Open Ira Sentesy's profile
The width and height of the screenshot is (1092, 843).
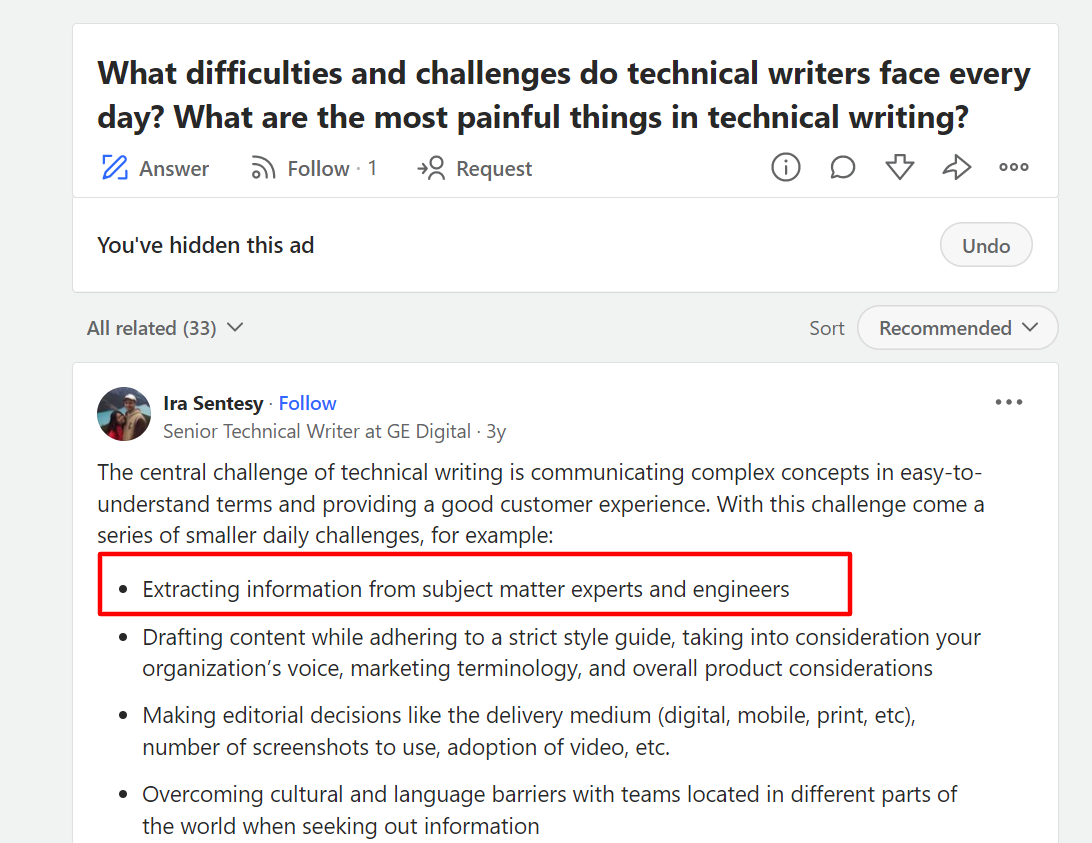pyautogui.click(x=213, y=403)
